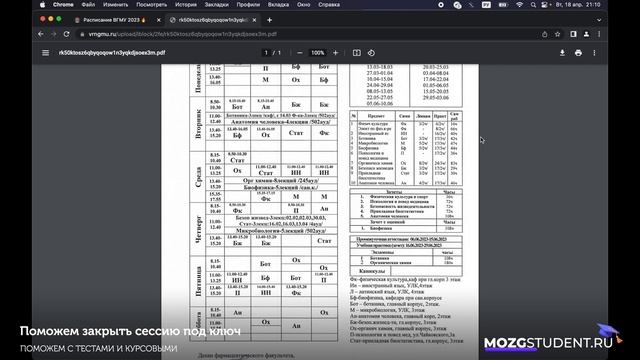Open Wi-Fi status menu
Image resolution: width=640 pixels, height=360 pixels.
click(519, 5)
